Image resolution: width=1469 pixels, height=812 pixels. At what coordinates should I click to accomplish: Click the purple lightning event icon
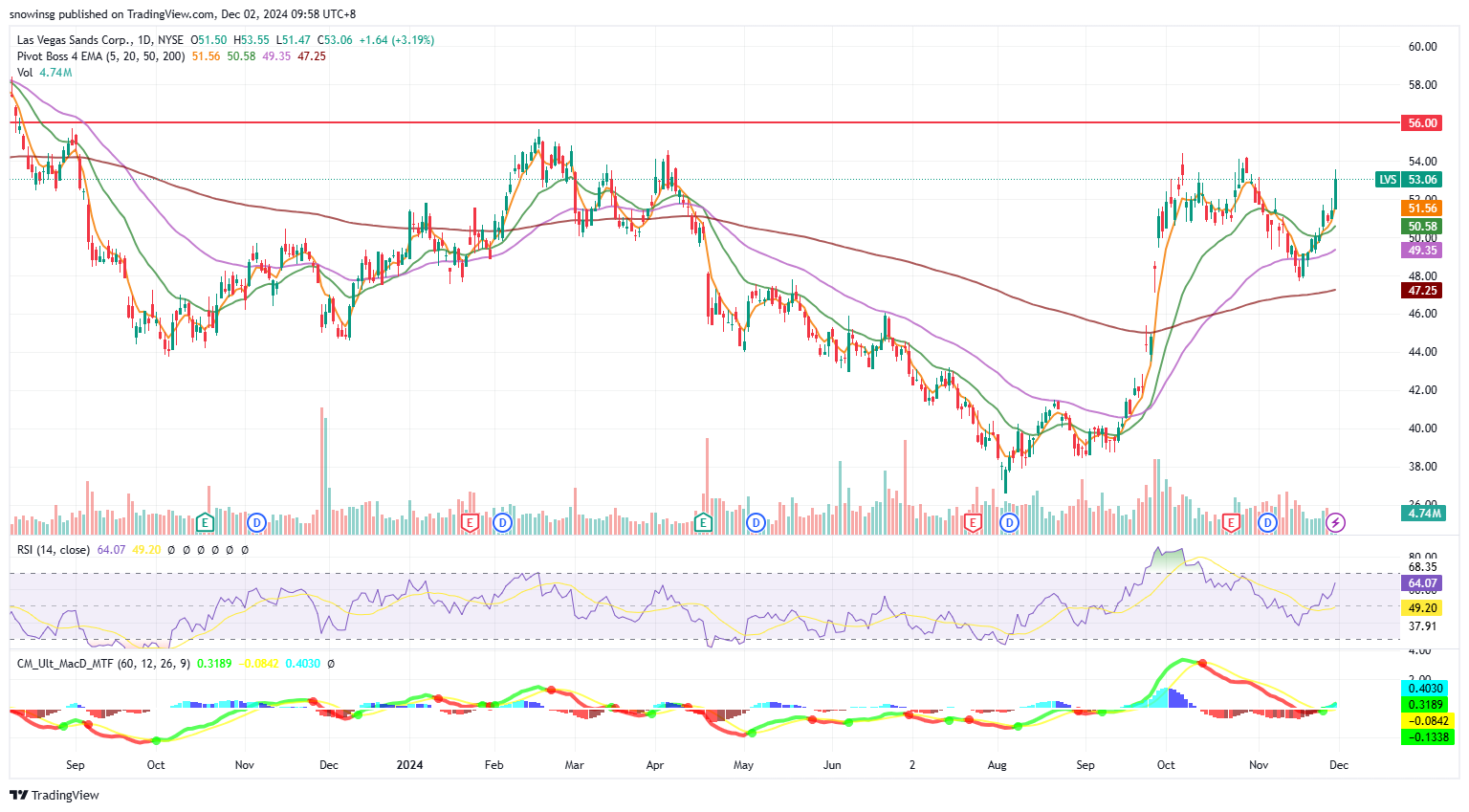tap(1336, 522)
